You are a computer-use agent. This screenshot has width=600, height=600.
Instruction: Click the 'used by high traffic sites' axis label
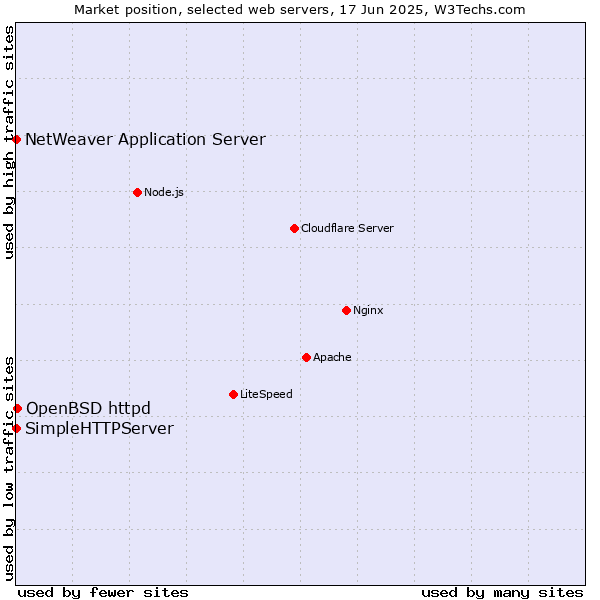8,142
